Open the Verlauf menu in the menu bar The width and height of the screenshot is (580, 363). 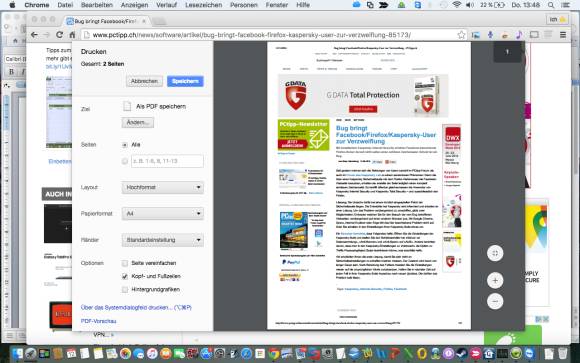(x=166, y=5)
